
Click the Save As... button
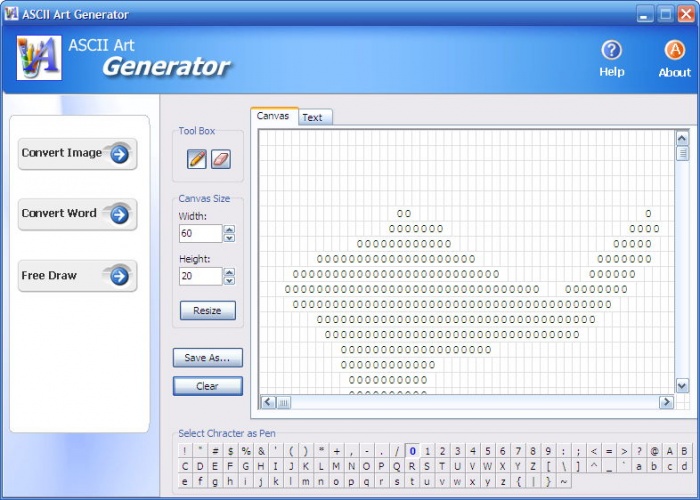click(208, 358)
